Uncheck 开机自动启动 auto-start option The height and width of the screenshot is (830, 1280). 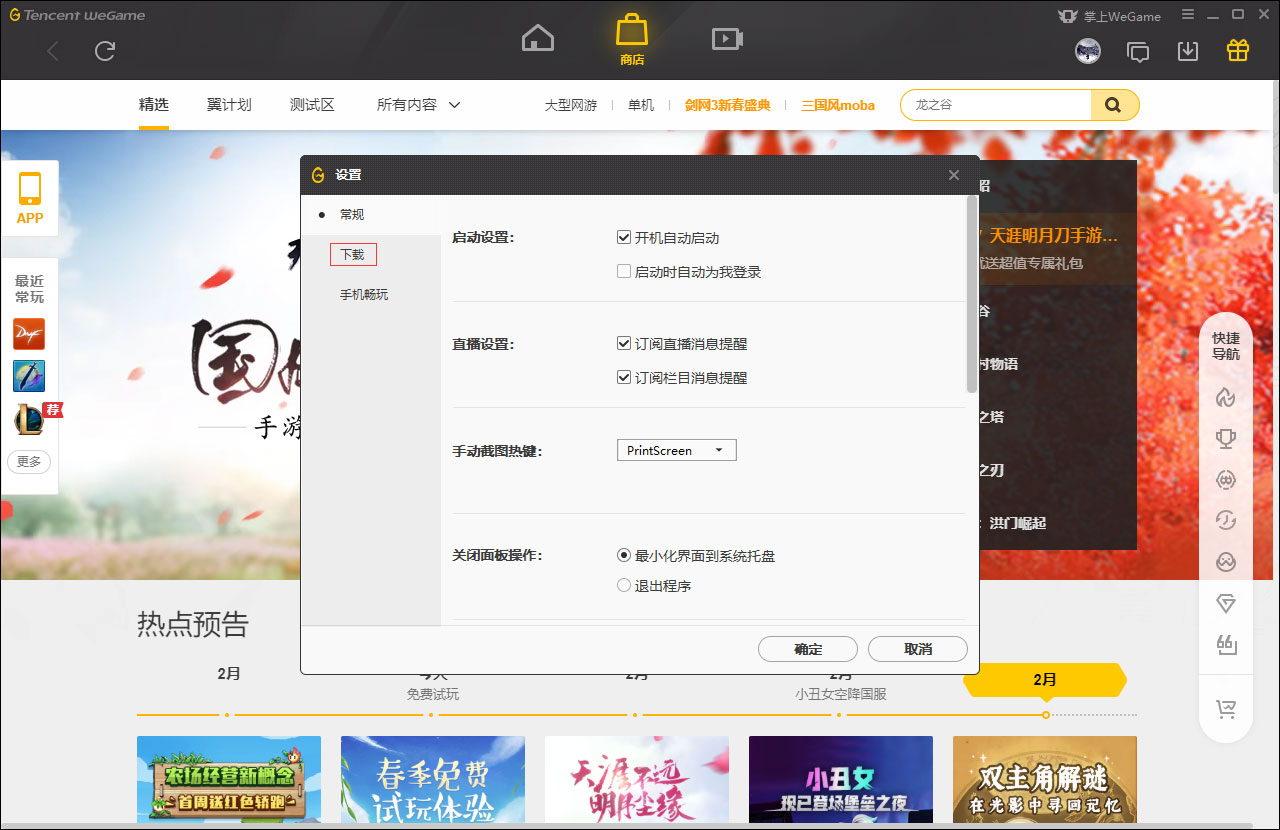coord(623,237)
